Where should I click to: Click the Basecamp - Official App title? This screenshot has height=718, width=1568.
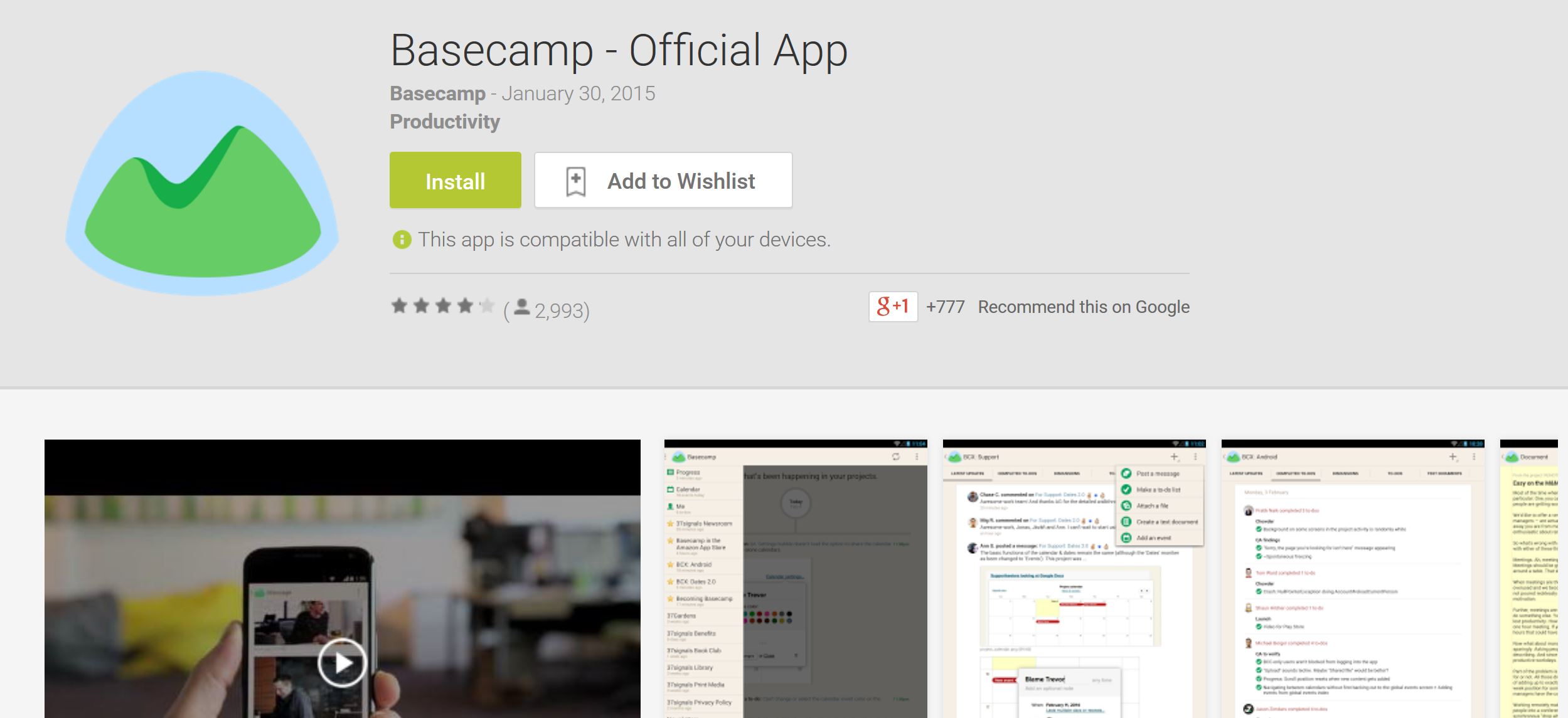(619, 50)
